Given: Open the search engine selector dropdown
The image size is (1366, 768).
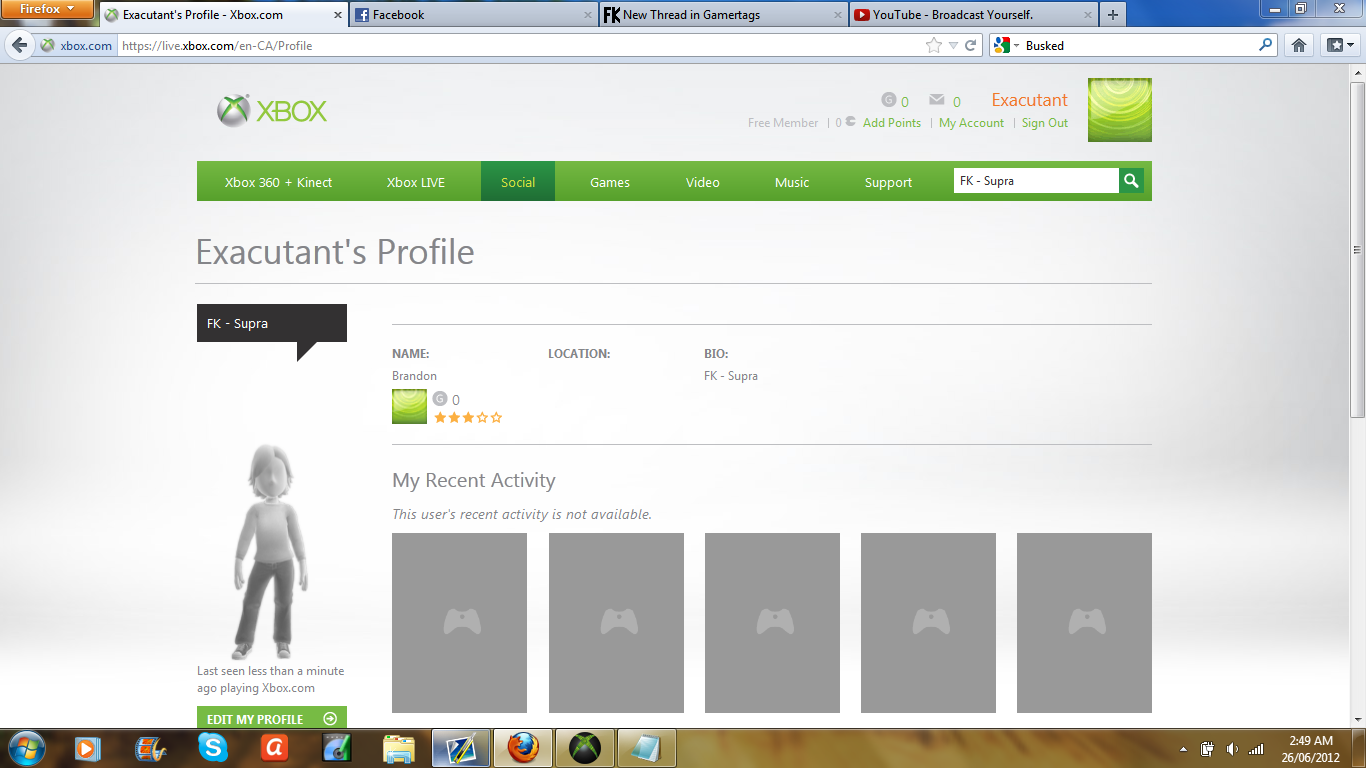Looking at the screenshot, I should [1006, 45].
